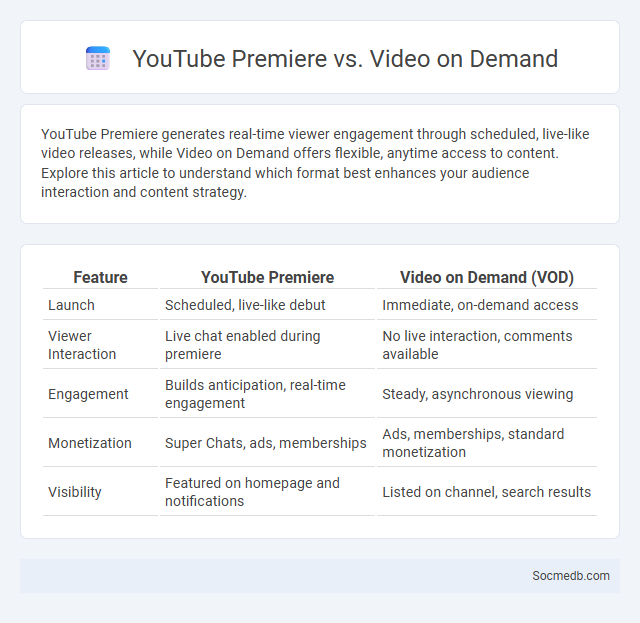Click the calendar table icon beside the title
This screenshot has height=623, width=640.
(x=98, y=58)
